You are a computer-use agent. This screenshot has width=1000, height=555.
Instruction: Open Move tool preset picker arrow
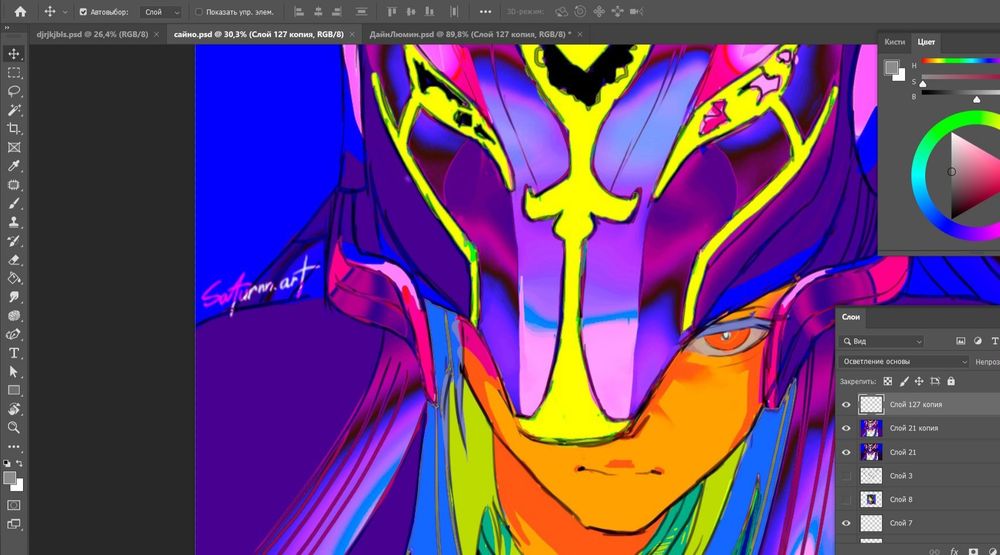[64, 12]
